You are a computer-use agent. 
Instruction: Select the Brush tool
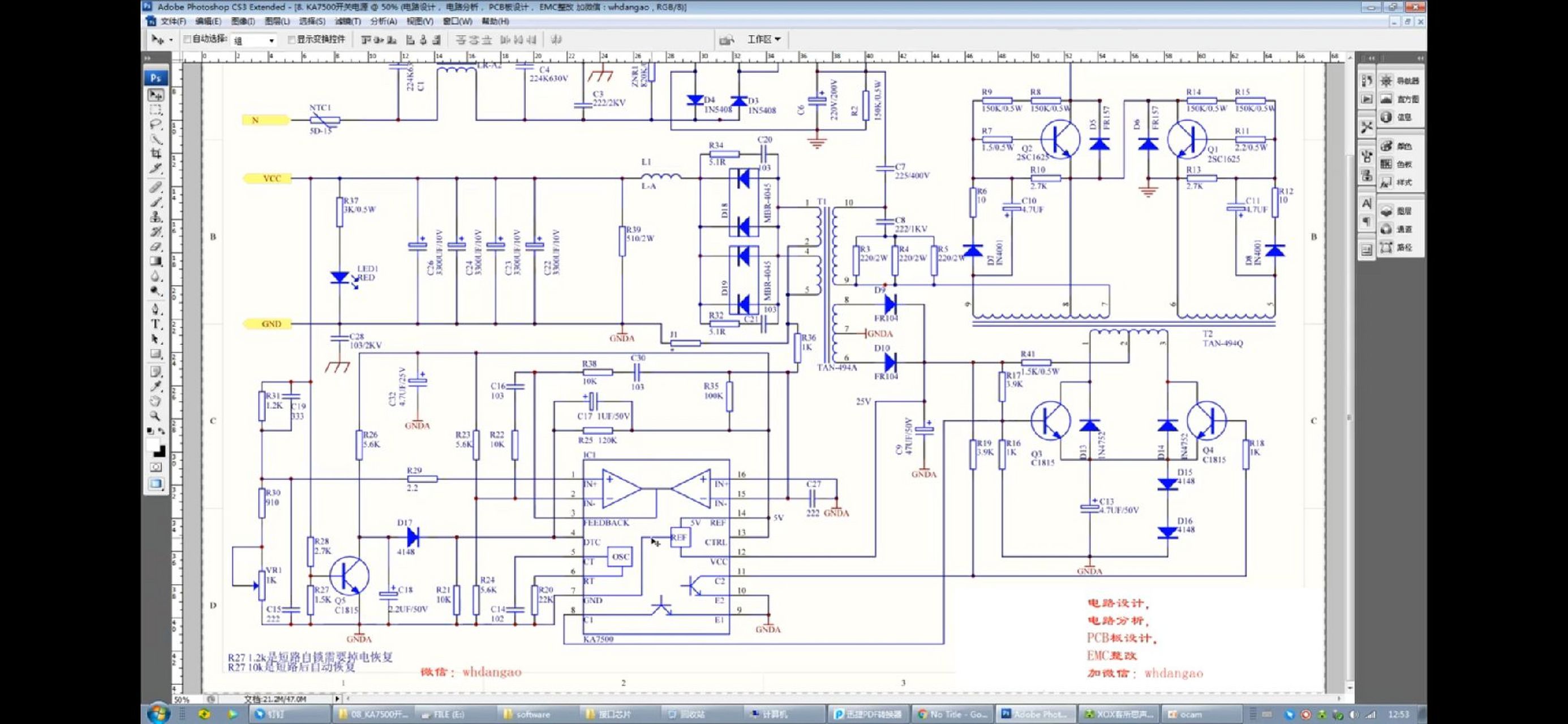156,202
